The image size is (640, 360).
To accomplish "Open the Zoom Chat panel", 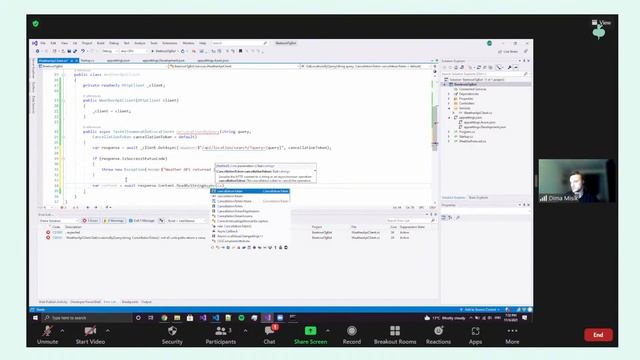I will pyautogui.click(x=269, y=335).
